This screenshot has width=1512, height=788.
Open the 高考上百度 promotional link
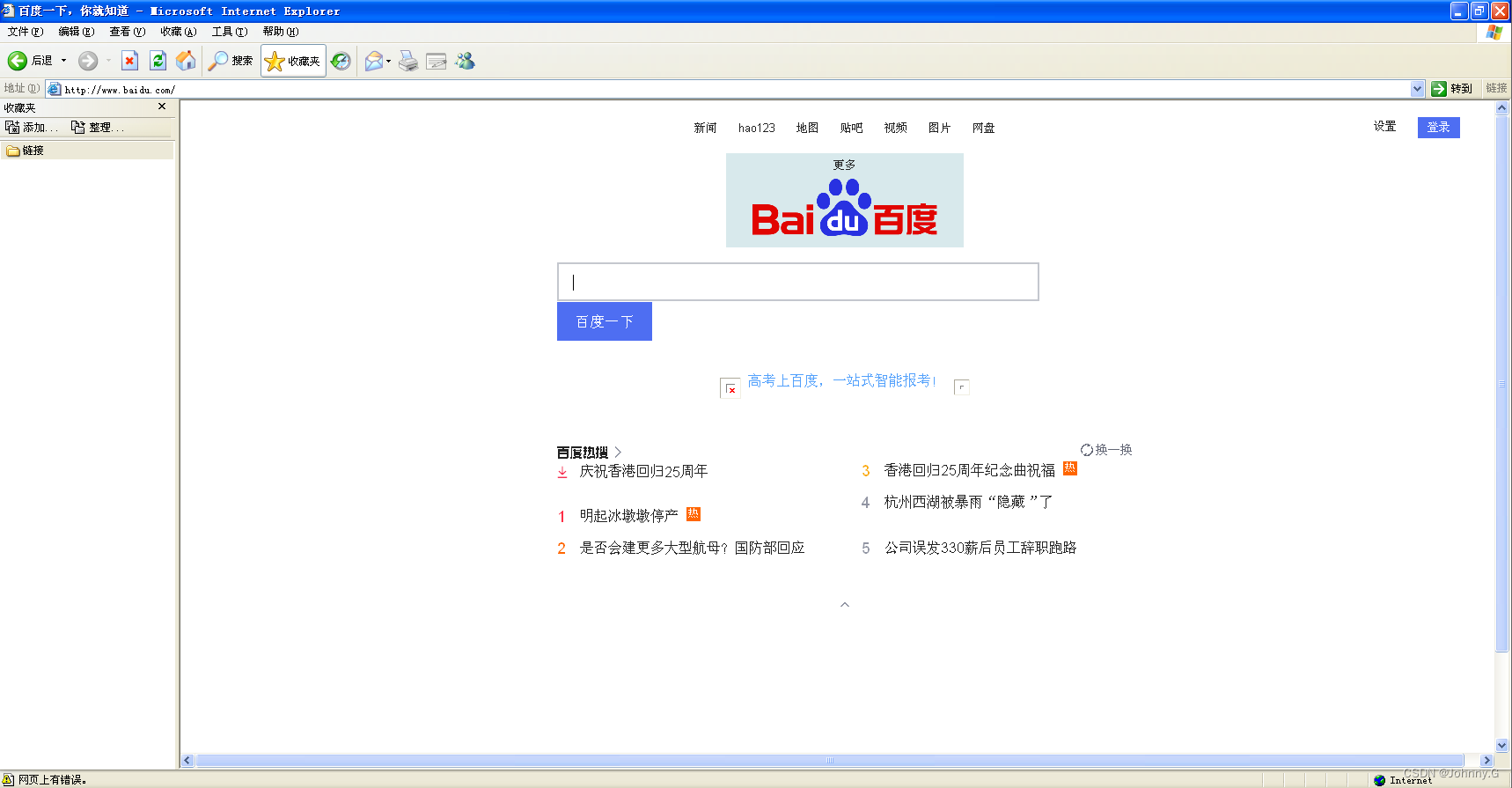tap(841, 380)
